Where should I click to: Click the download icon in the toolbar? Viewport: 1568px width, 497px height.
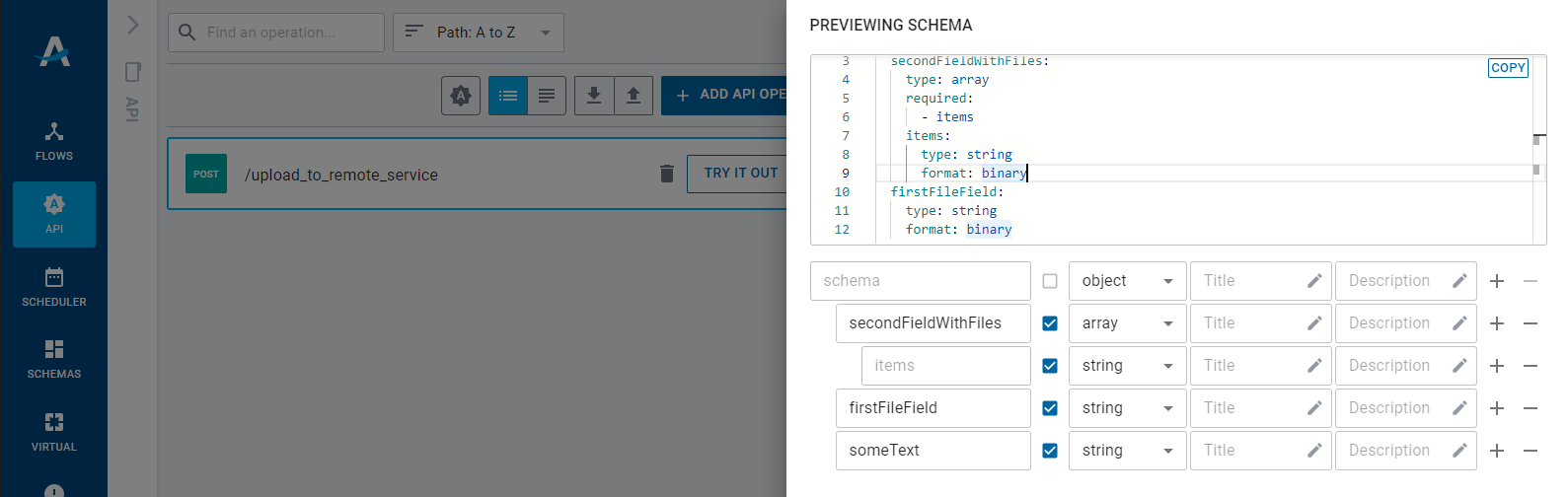point(594,96)
